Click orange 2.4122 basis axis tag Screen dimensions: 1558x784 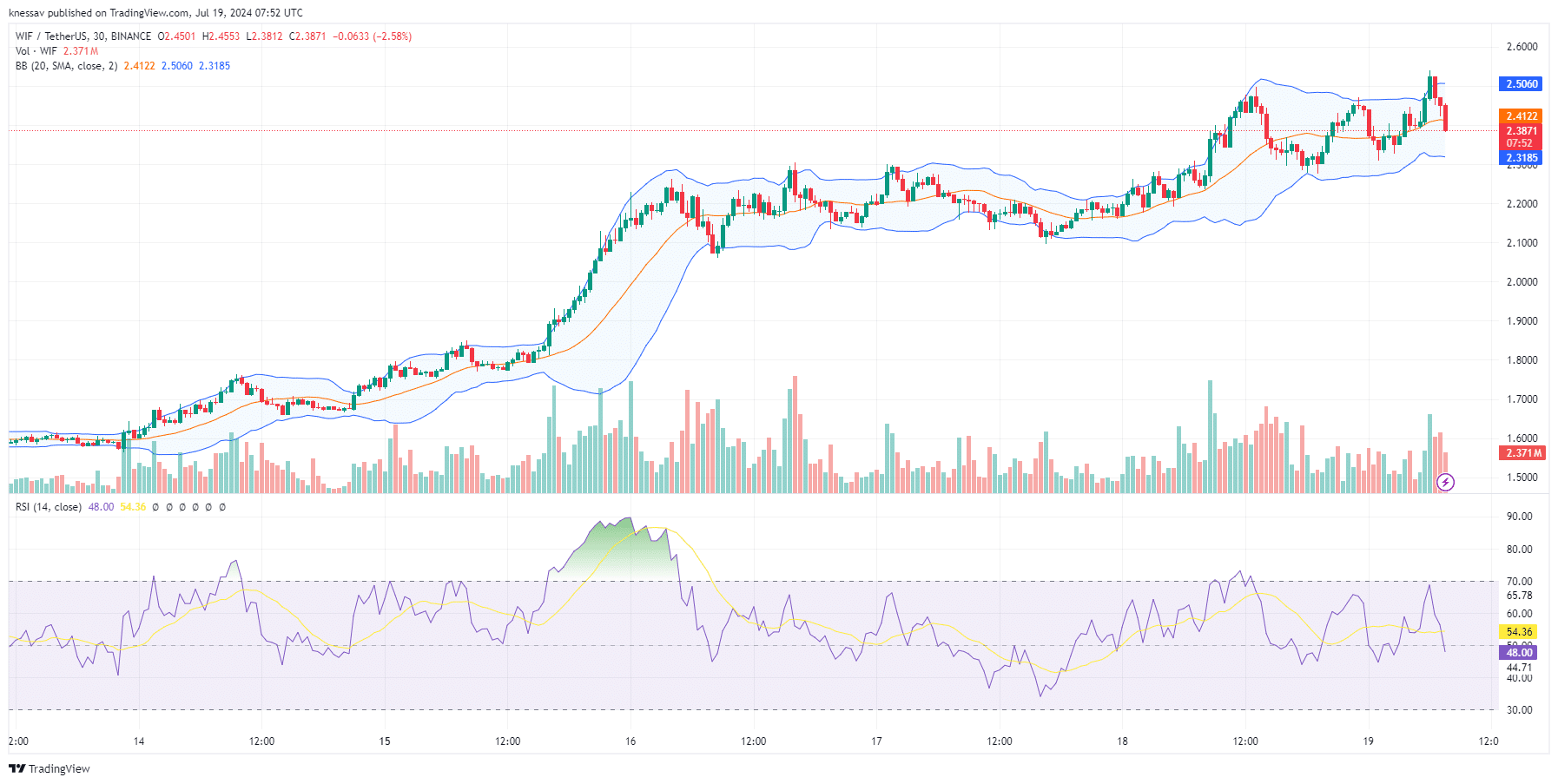tap(1521, 116)
